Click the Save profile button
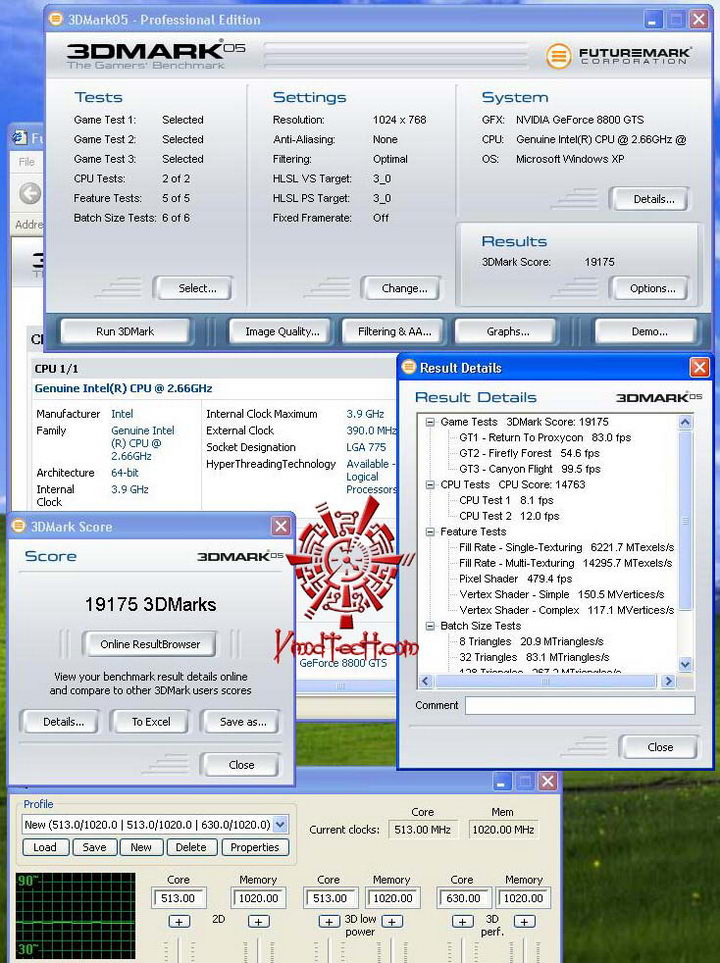This screenshot has height=963, width=720. [94, 847]
